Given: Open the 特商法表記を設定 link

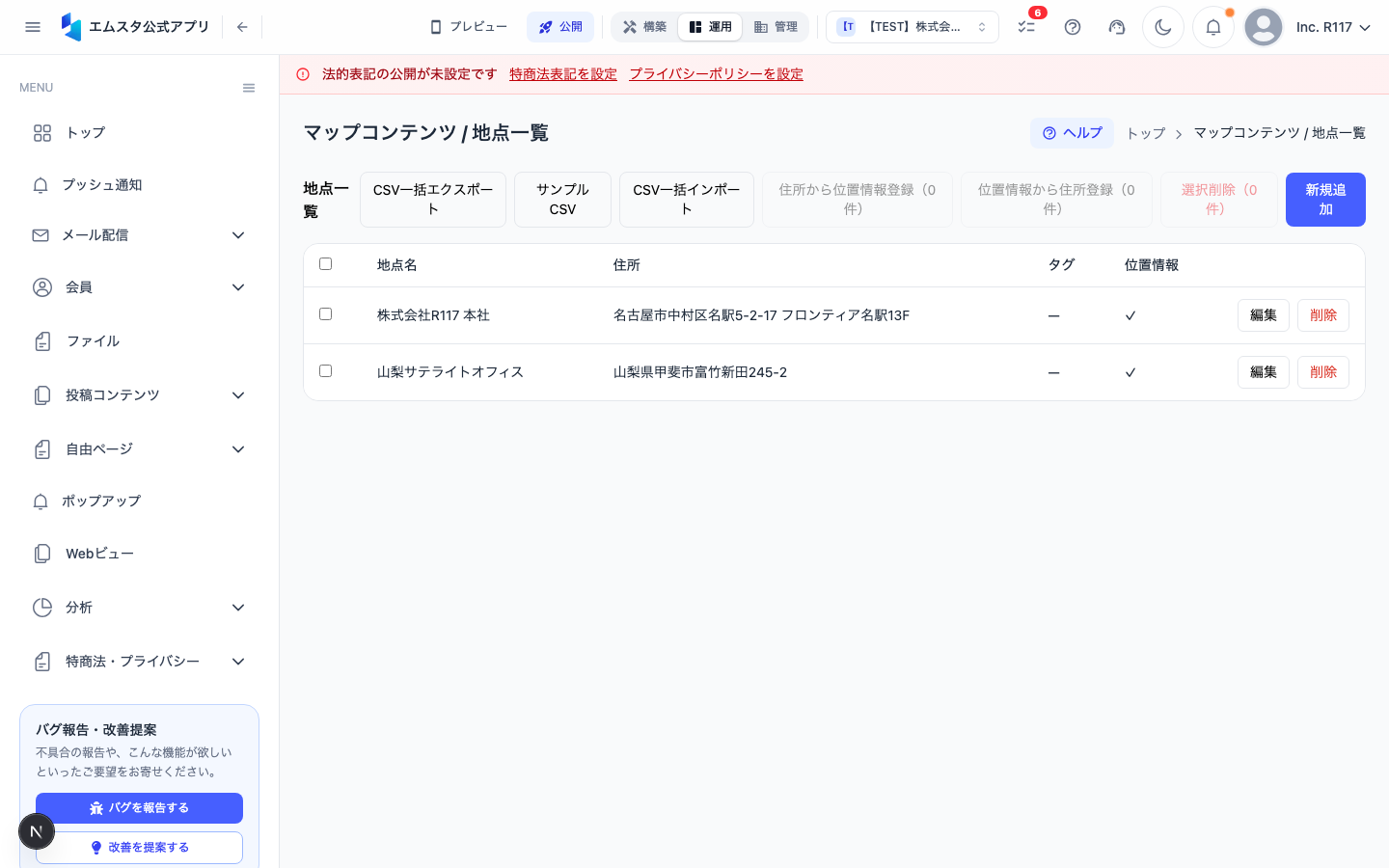Looking at the screenshot, I should coord(563,74).
